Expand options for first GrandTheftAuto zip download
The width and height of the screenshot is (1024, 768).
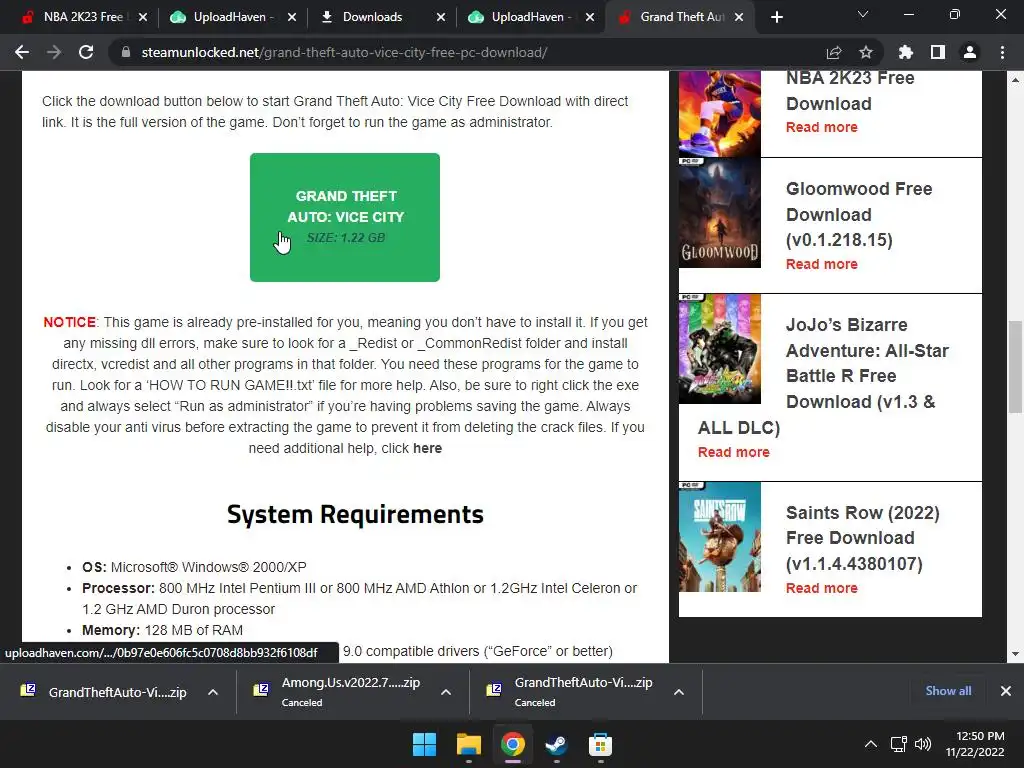(213, 692)
